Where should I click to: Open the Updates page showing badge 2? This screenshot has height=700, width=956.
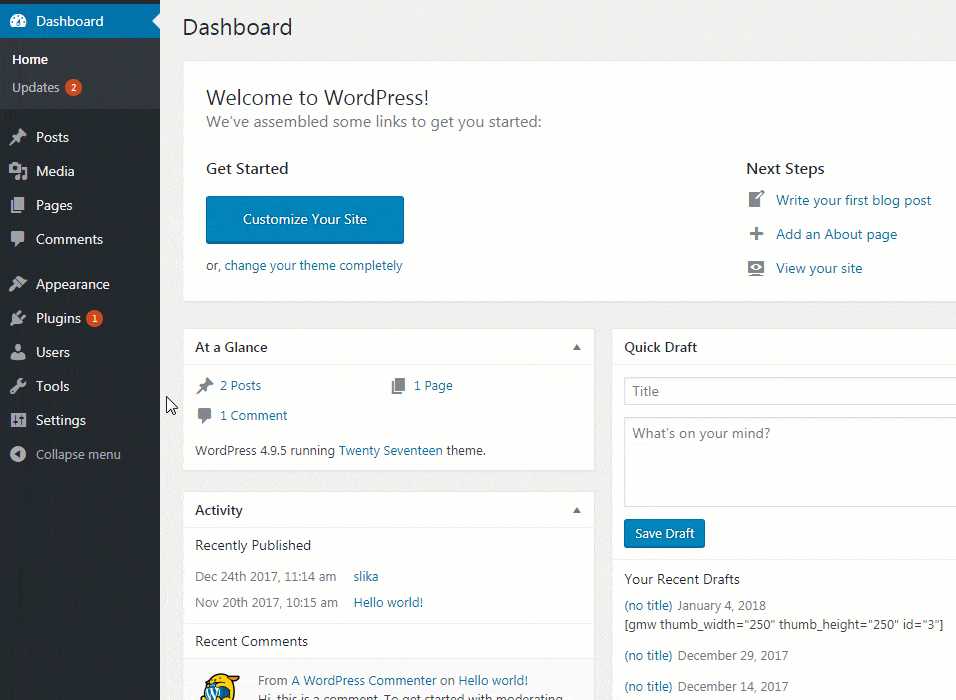click(x=37, y=87)
